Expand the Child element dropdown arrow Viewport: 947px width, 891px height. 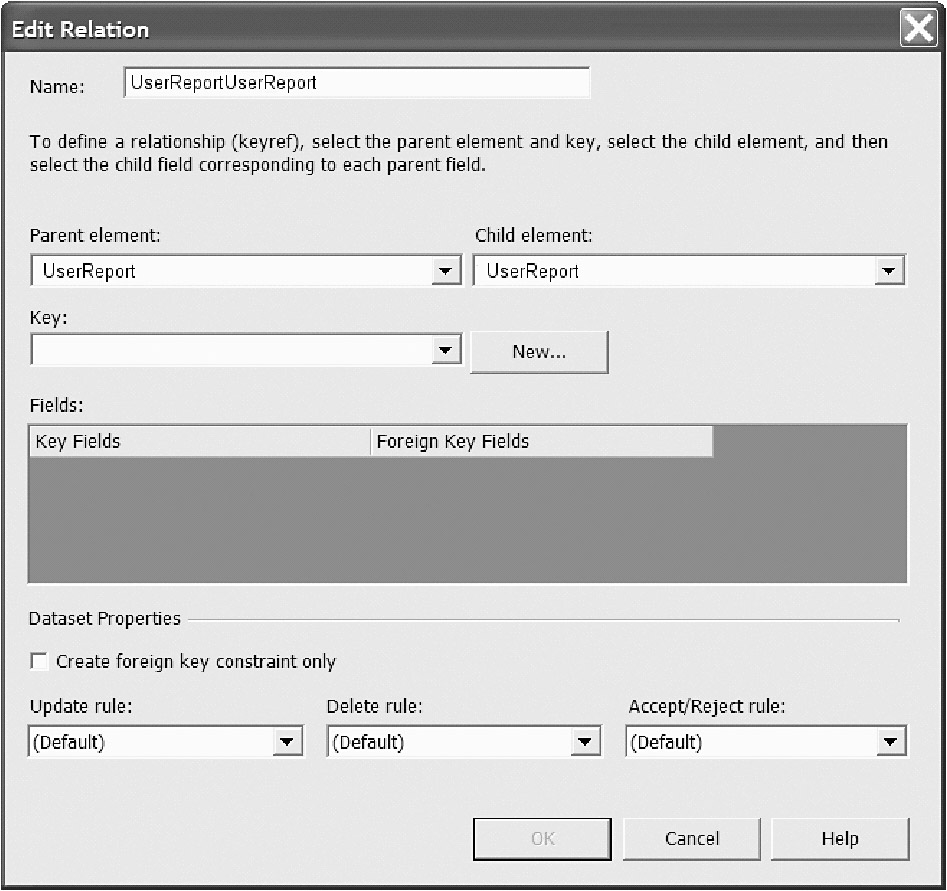pyautogui.click(x=888, y=271)
